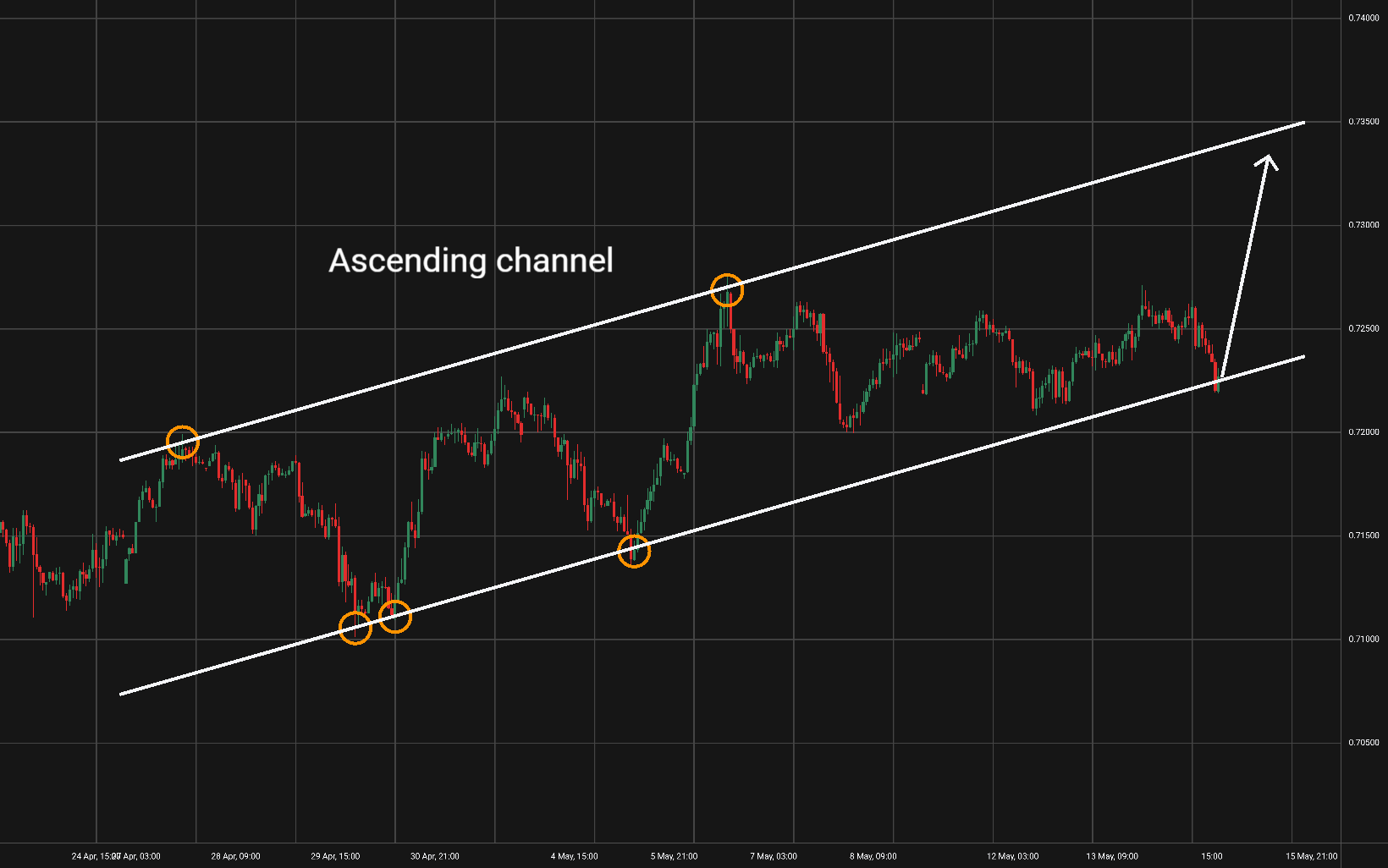Click the 0.70500 price axis label
This screenshot has width=1388, height=868.
[x=1363, y=743]
